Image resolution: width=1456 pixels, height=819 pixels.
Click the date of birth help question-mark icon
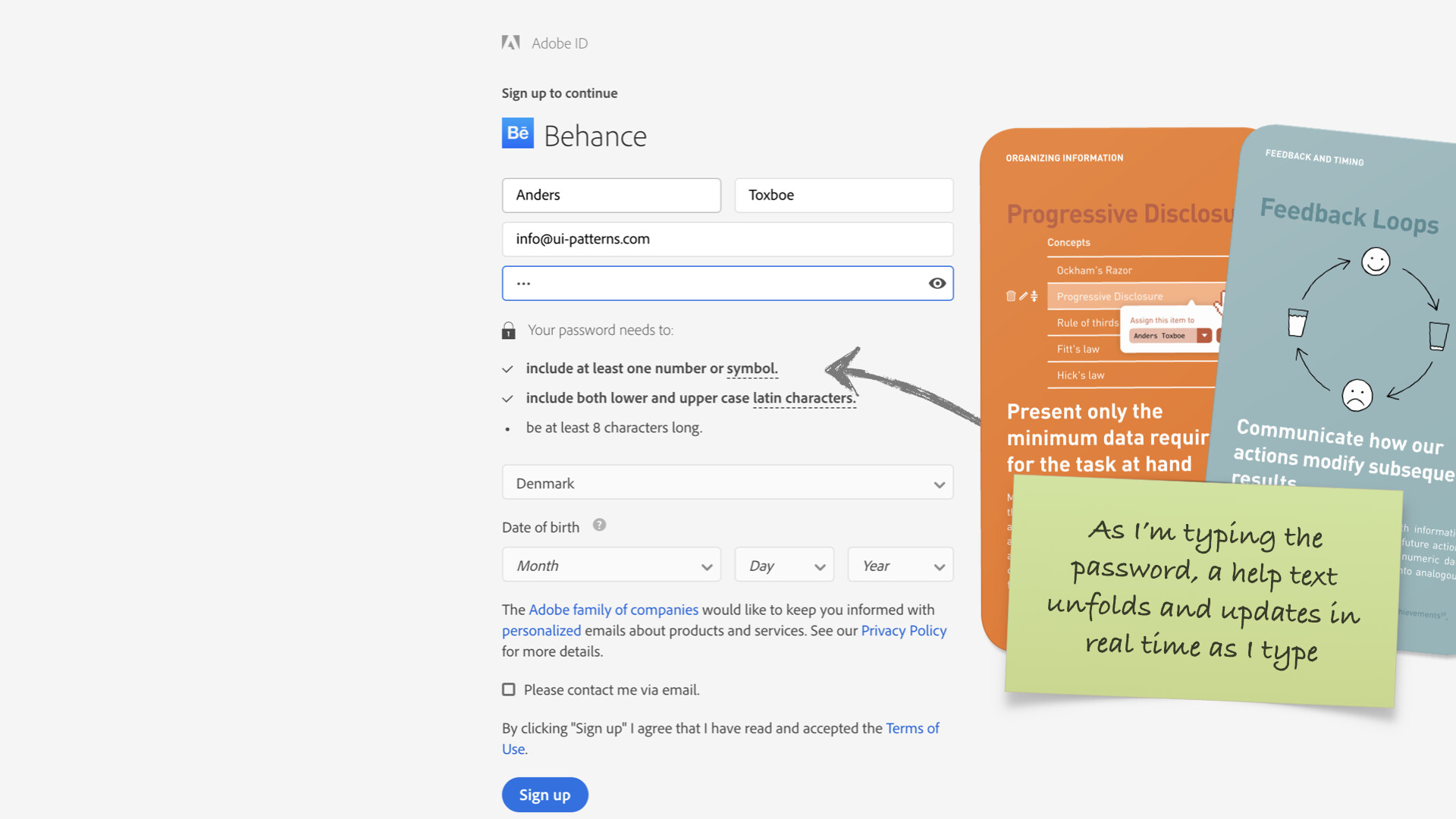tap(599, 525)
